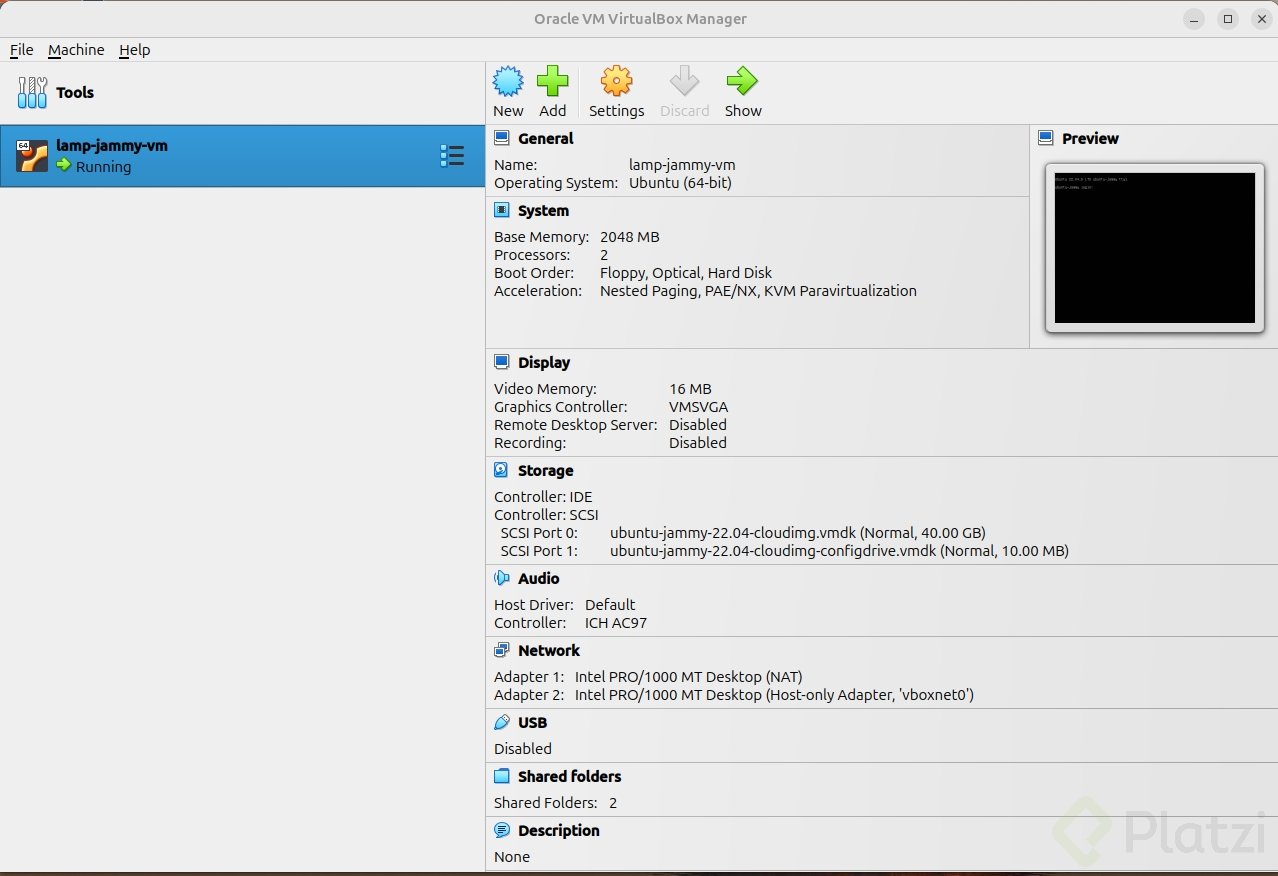Open Settings with the orange gear icon

click(616, 81)
